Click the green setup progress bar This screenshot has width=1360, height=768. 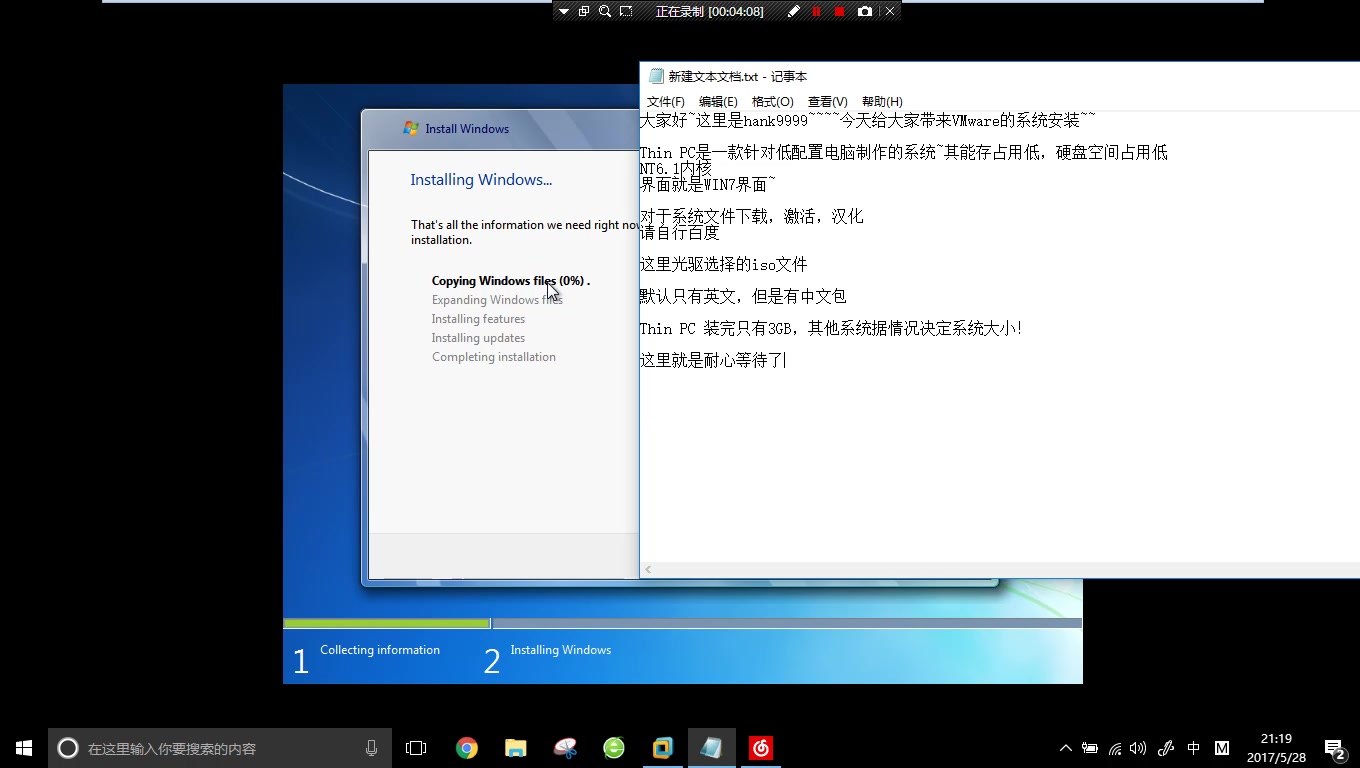387,623
